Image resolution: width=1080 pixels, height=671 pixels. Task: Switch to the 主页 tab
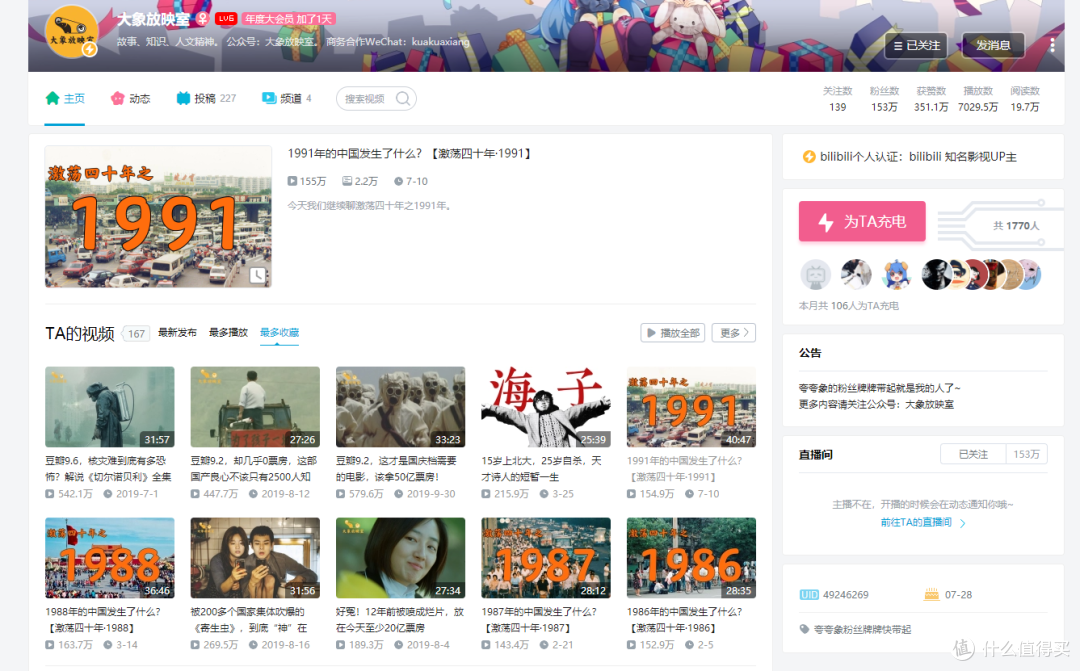pyautogui.click(x=65, y=99)
